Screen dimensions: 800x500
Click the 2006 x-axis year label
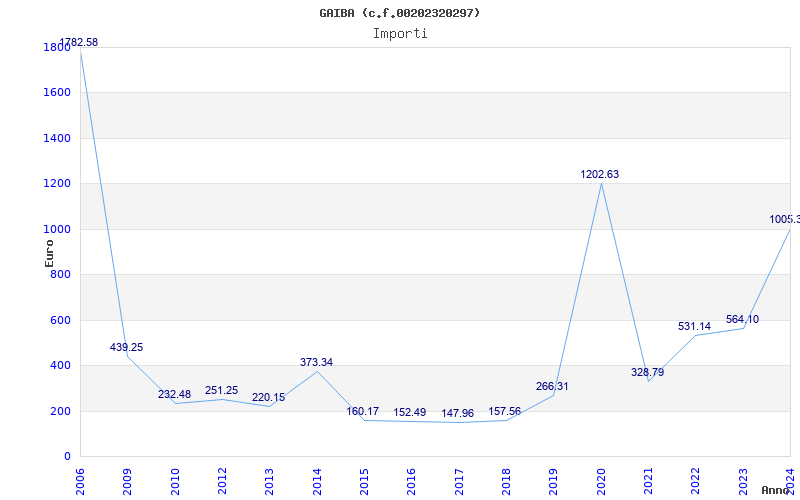tap(80, 482)
